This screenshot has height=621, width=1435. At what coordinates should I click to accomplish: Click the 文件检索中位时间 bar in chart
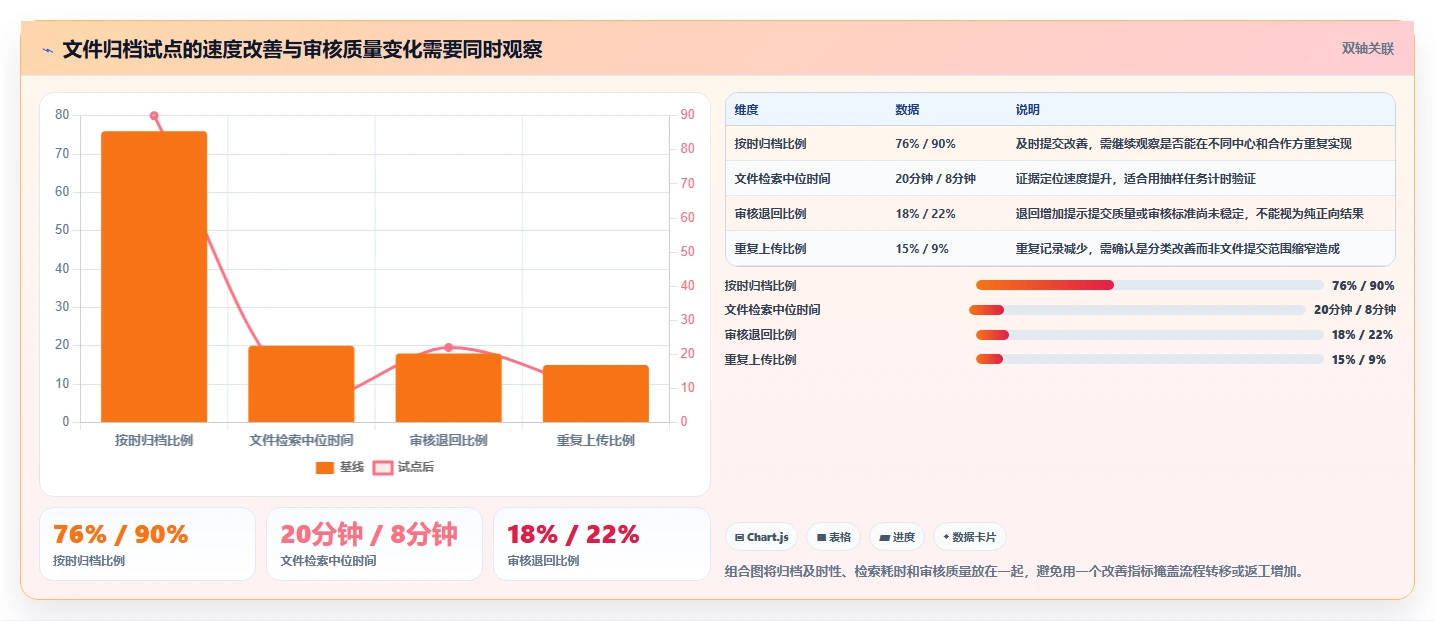pyautogui.click(x=301, y=384)
